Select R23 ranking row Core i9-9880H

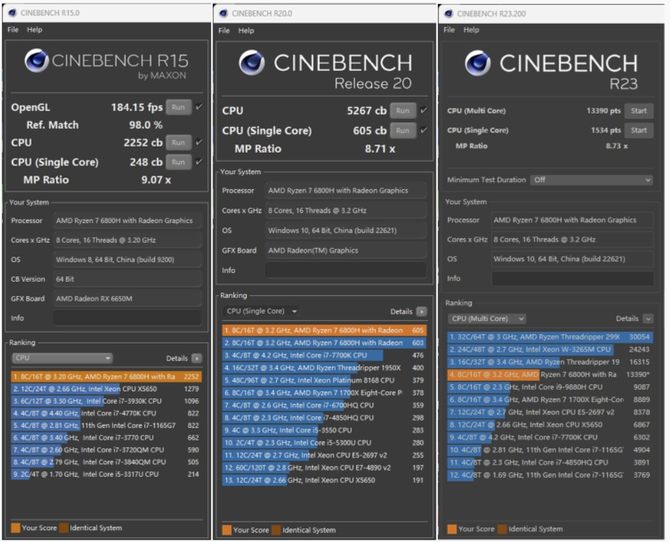[550, 387]
